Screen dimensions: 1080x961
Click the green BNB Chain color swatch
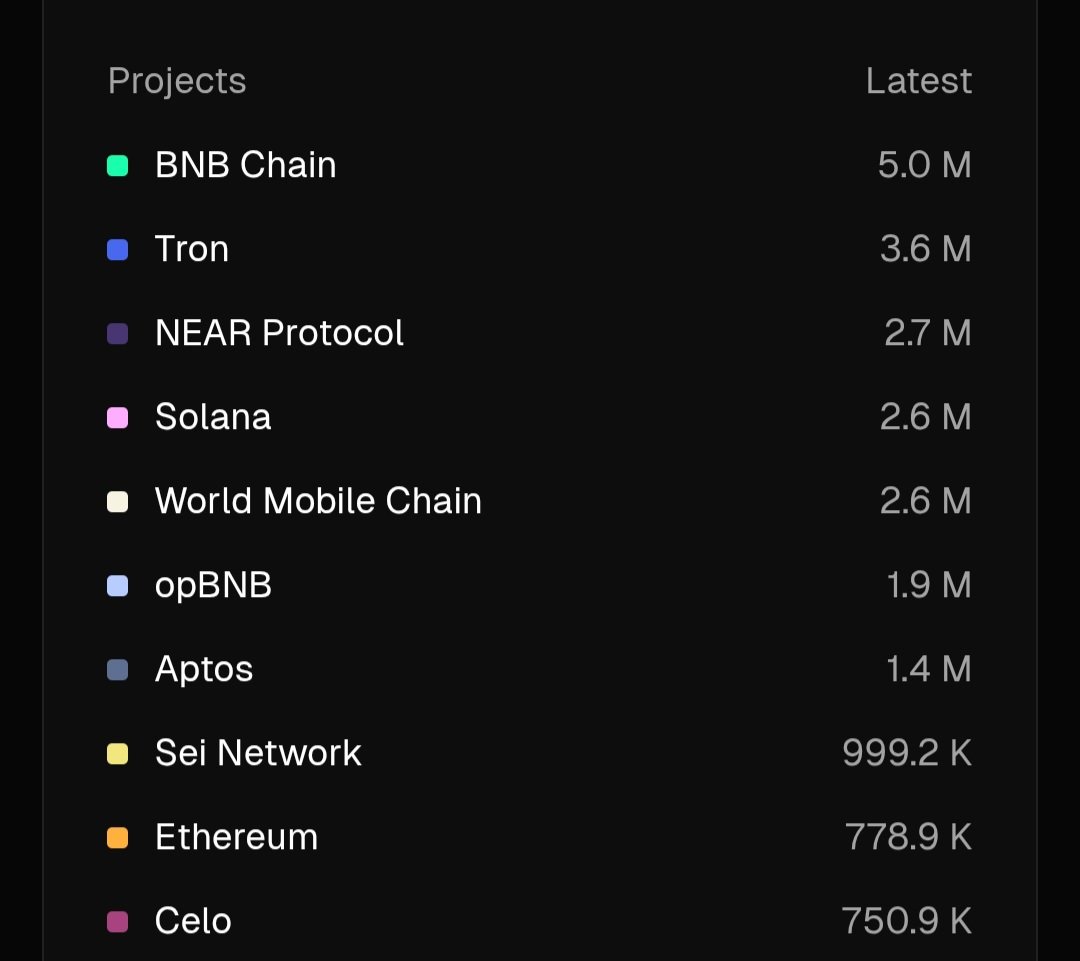coord(118,166)
